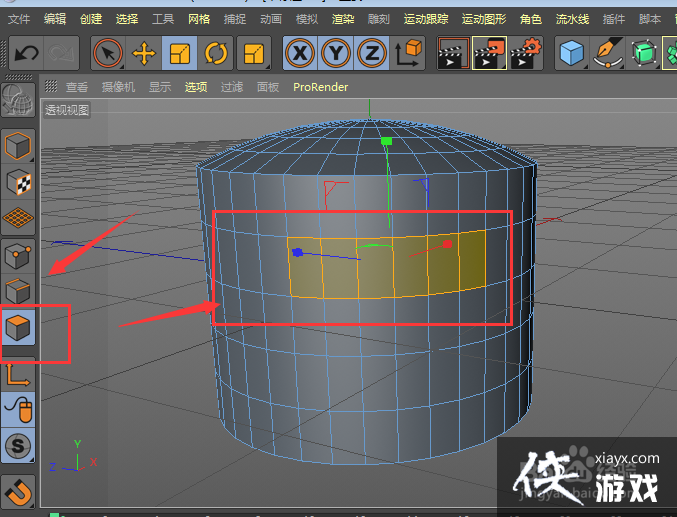Screen dimensions: 677x517
Task: Click the Undo arrow icon
Action: click(26, 53)
